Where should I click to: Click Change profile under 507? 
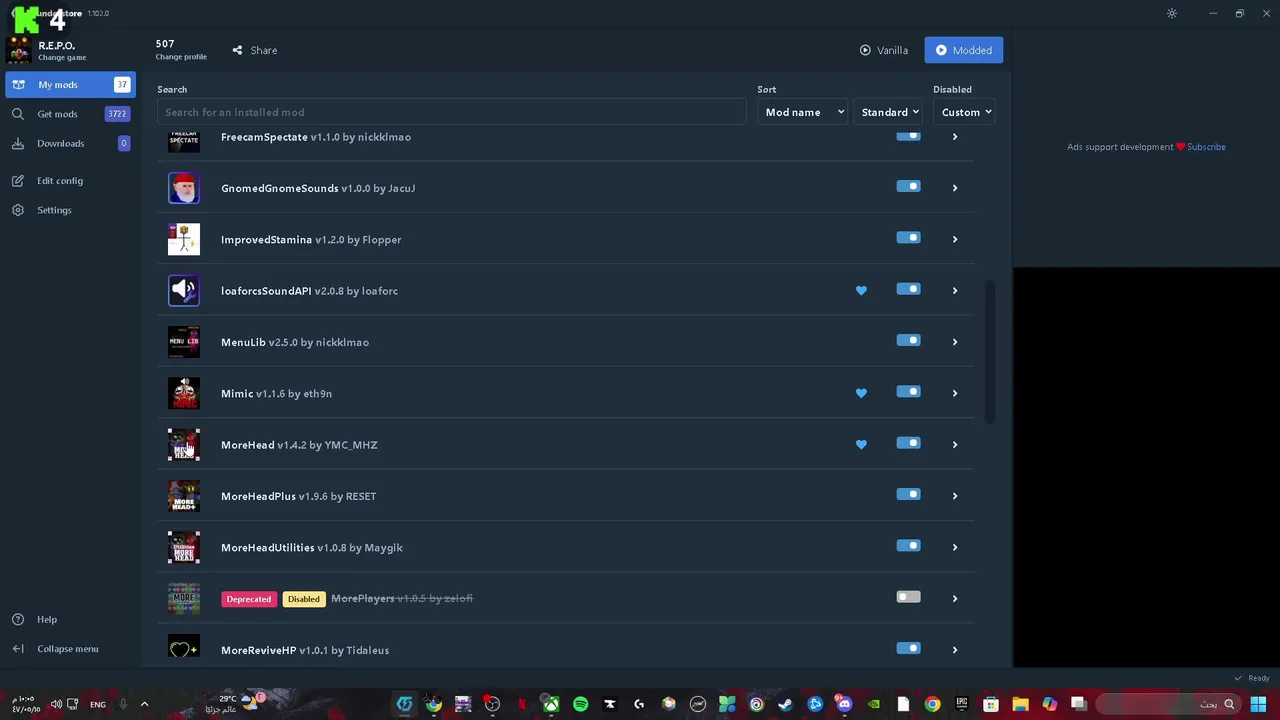click(181, 57)
